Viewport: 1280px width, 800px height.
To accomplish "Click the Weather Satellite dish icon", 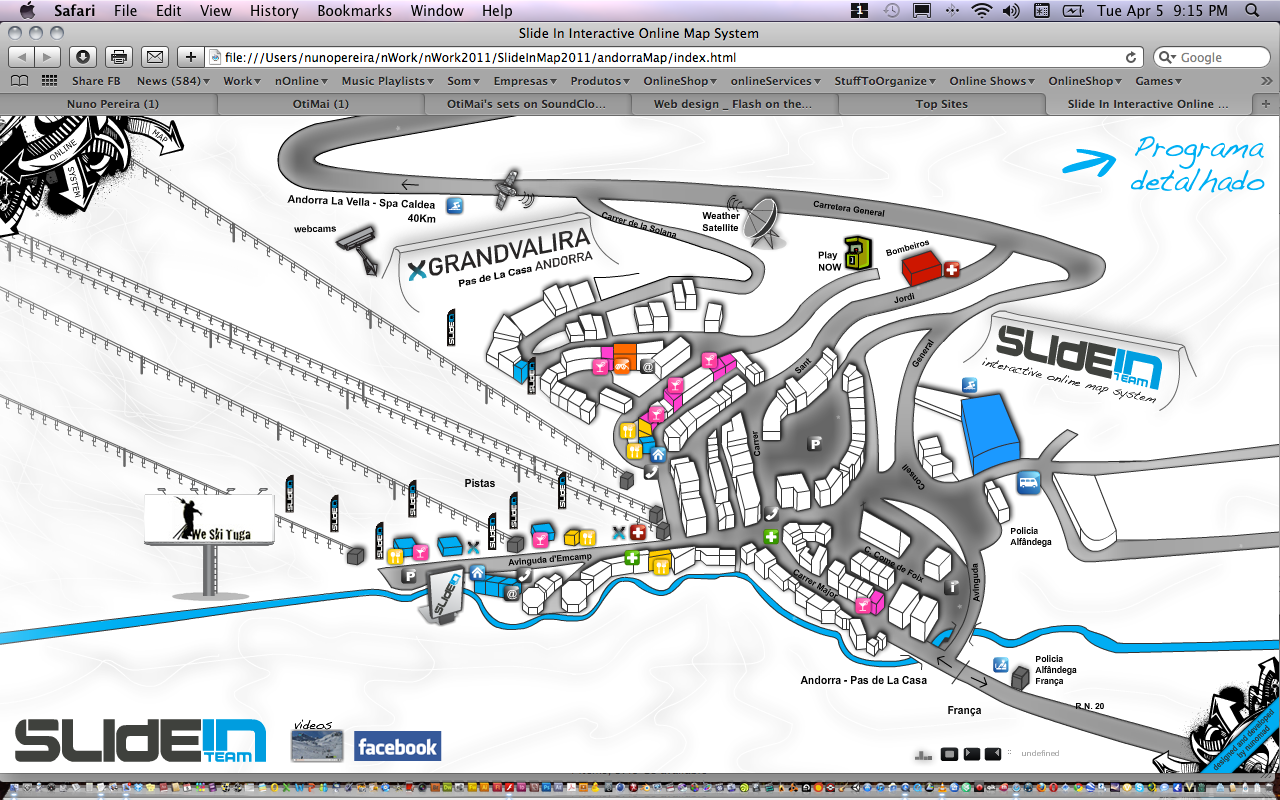I will pyautogui.click(x=762, y=221).
